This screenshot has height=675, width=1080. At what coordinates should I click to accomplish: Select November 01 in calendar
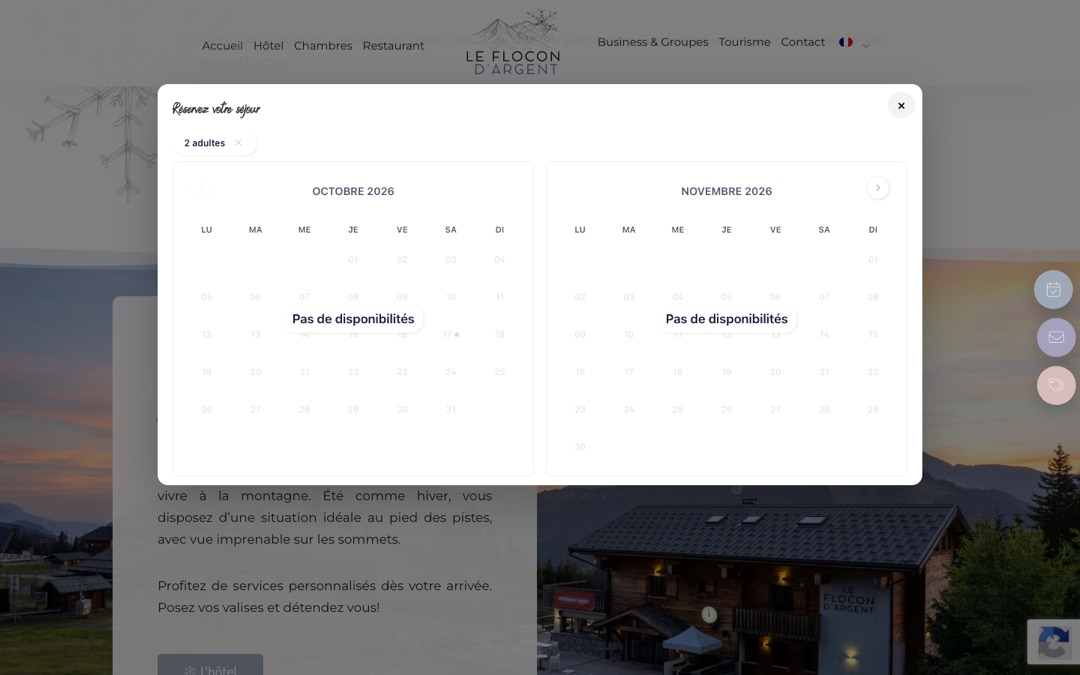pyautogui.click(x=873, y=260)
